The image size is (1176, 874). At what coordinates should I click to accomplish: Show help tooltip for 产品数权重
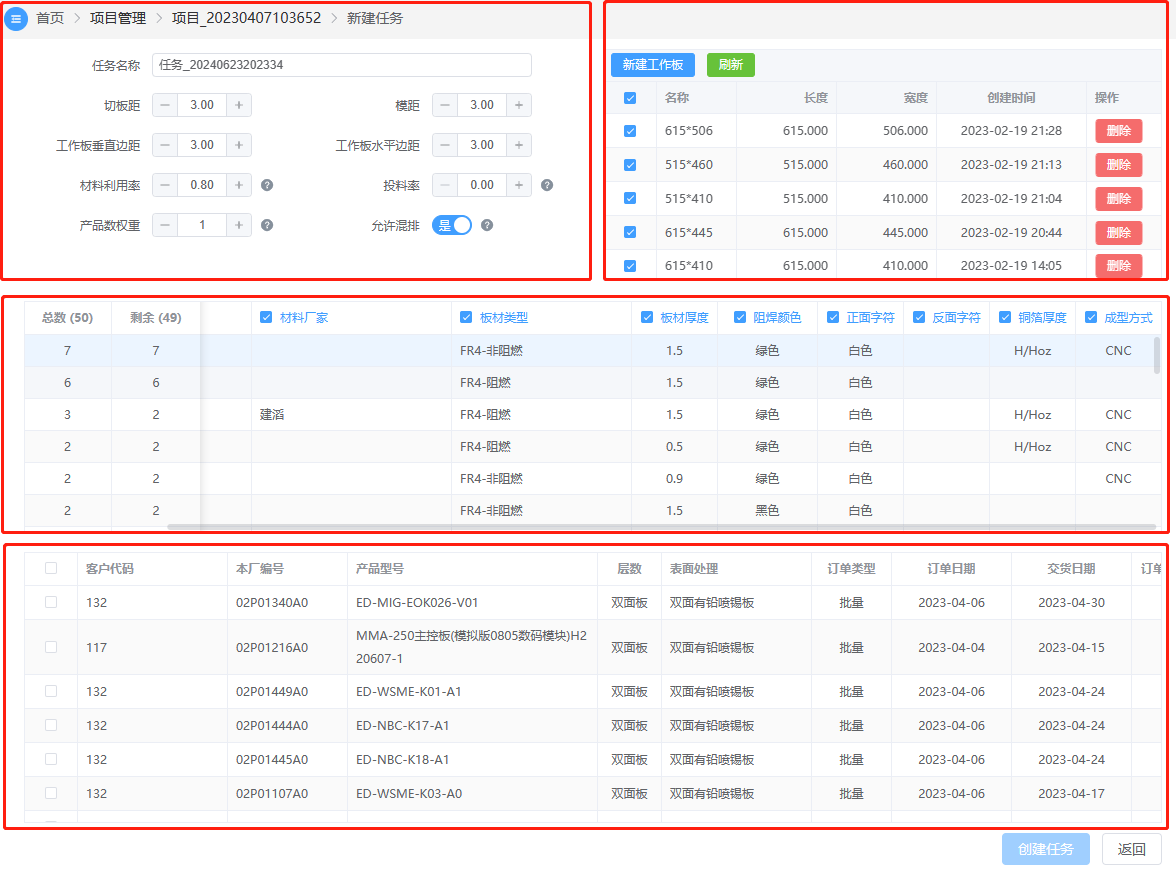[267, 225]
